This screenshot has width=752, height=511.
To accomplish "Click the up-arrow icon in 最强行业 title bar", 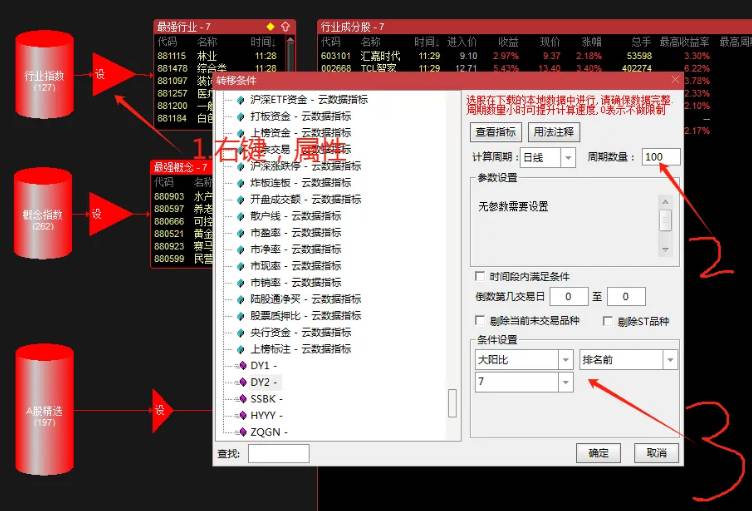I will 285,26.
